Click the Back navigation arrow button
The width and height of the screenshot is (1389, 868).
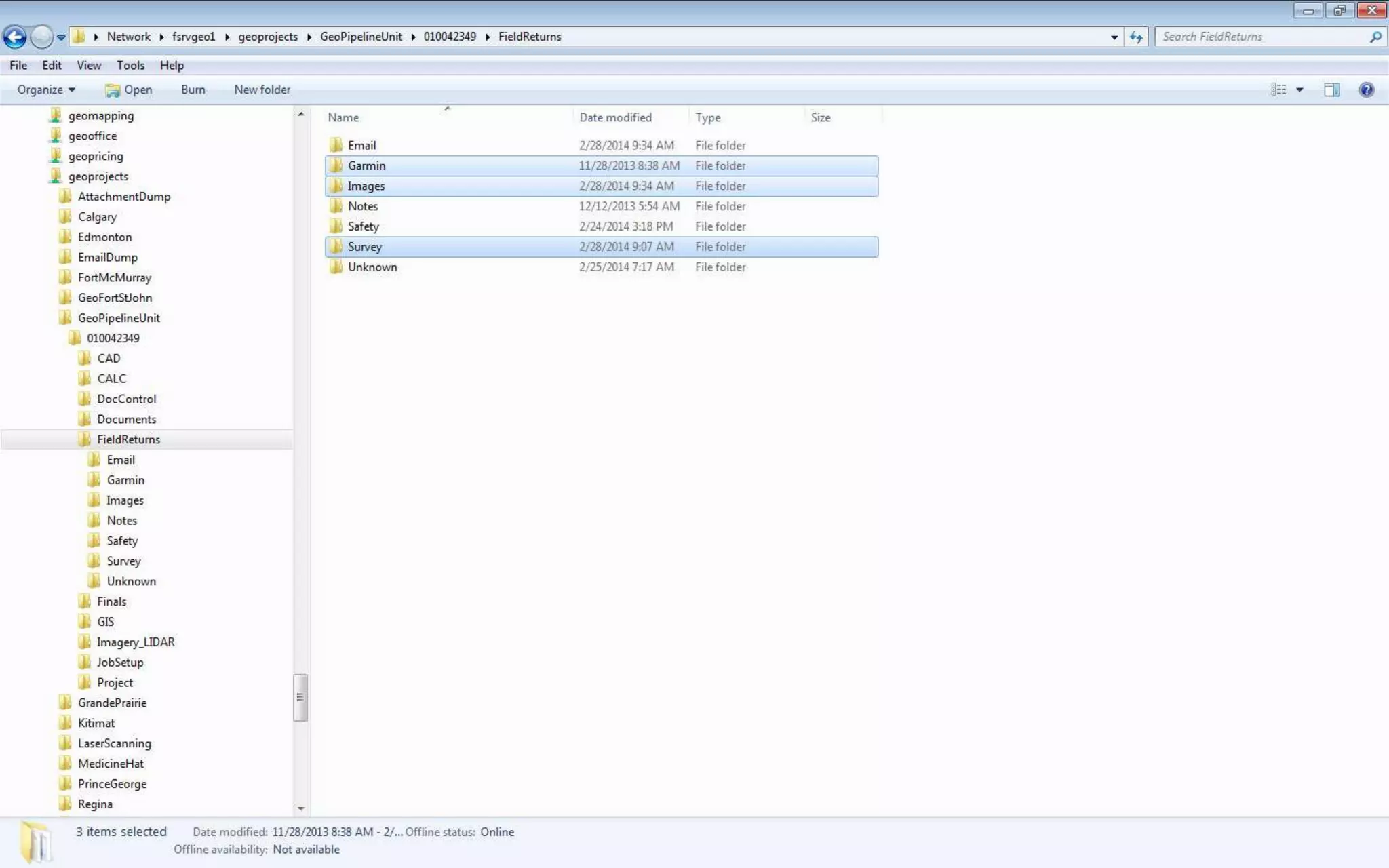(x=15, y=37)
